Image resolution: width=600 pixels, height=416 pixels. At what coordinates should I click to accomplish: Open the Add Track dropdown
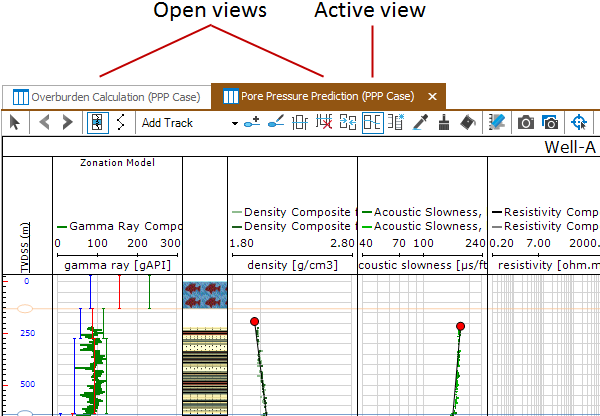235,123
